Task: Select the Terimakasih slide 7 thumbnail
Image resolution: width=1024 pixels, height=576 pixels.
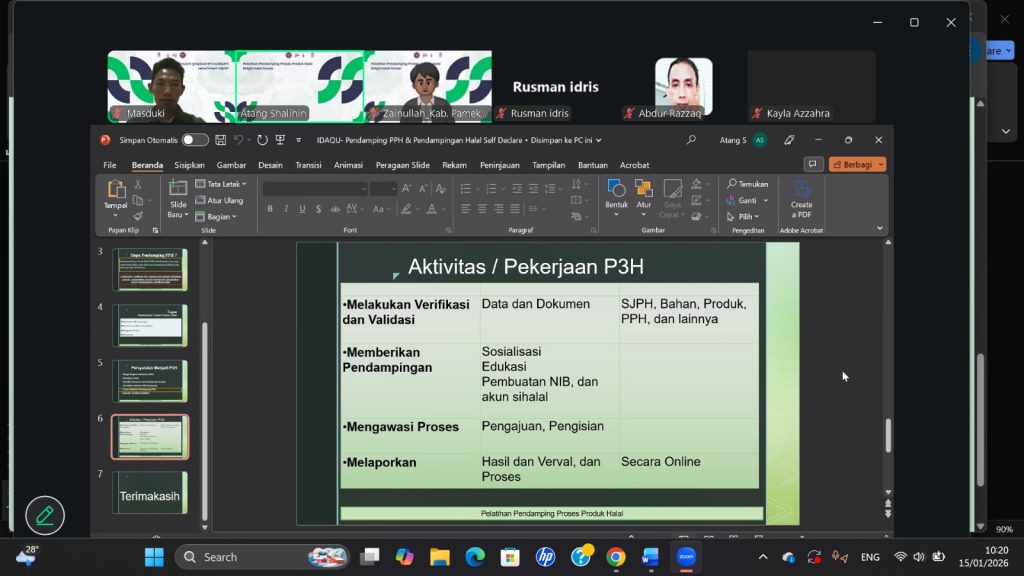Action: click(x=150, y=493)
